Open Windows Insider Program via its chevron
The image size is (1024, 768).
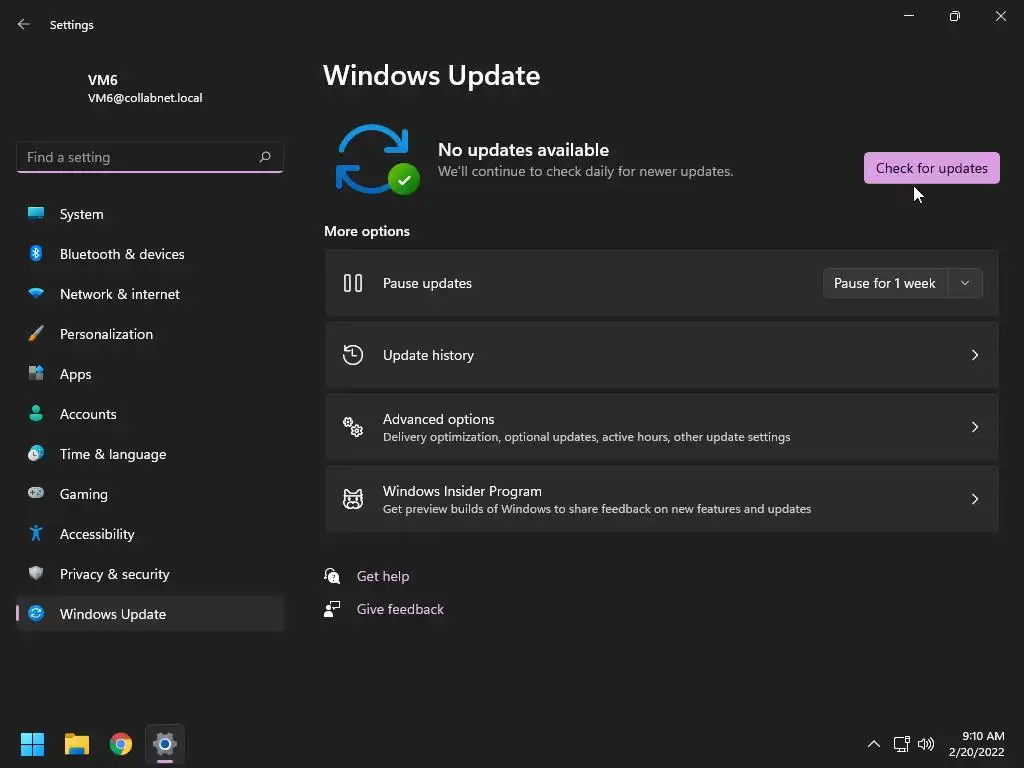pos(974,499)
